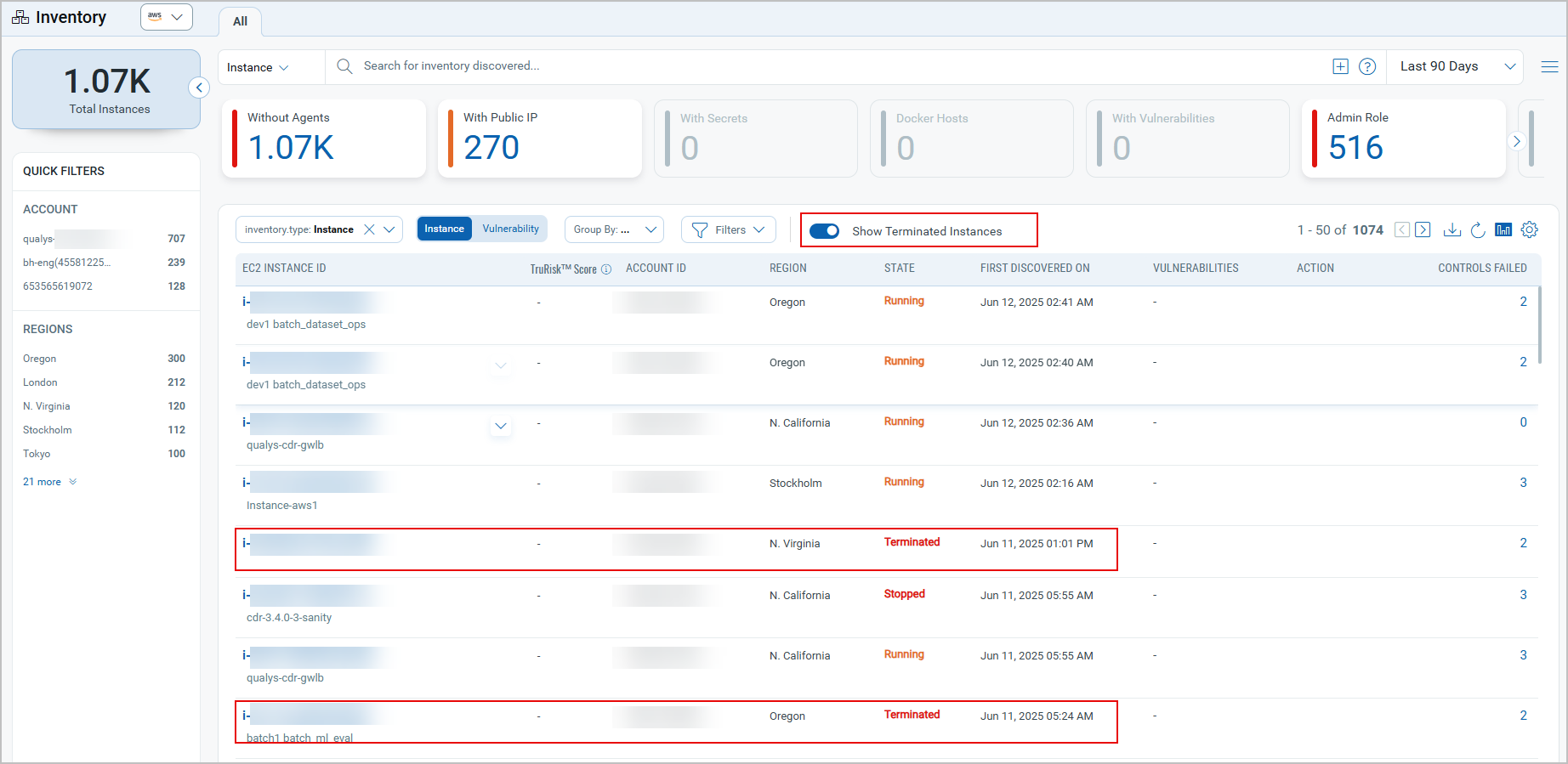Click the search magnifier icon
The image size is (1568, 764).
tap(344, 66)
